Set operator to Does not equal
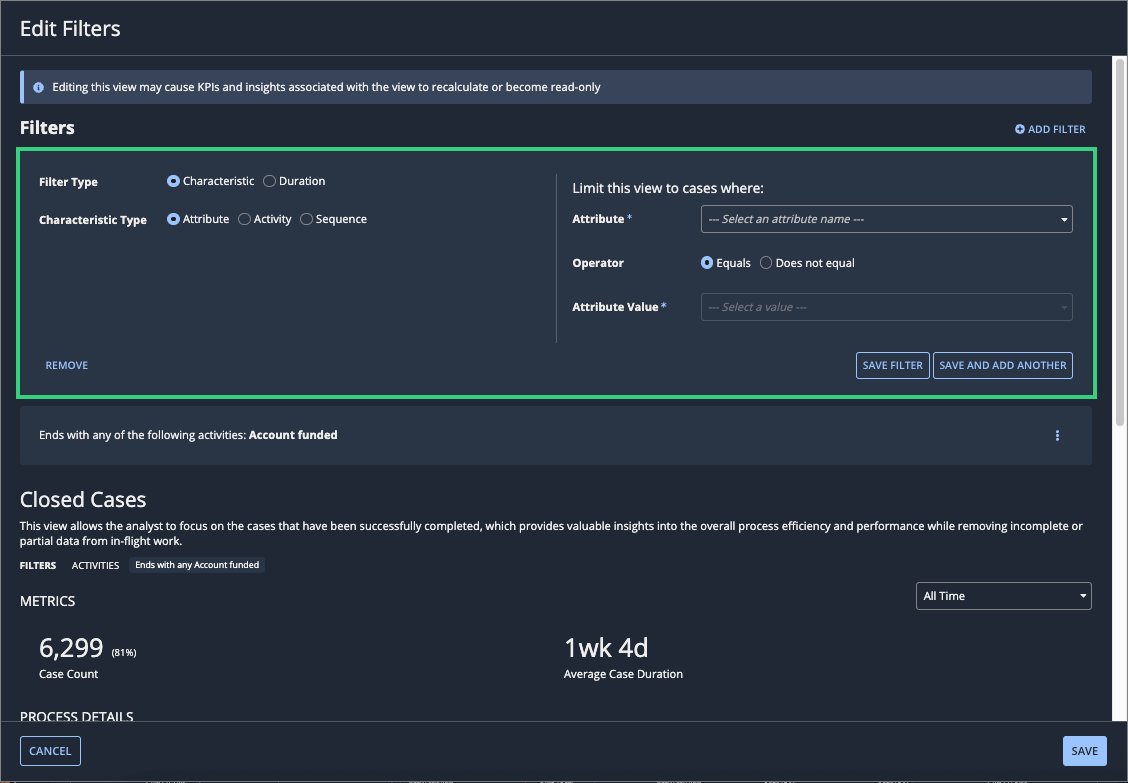The height and width of the screenshot is (783, 1128). point(766,263)
